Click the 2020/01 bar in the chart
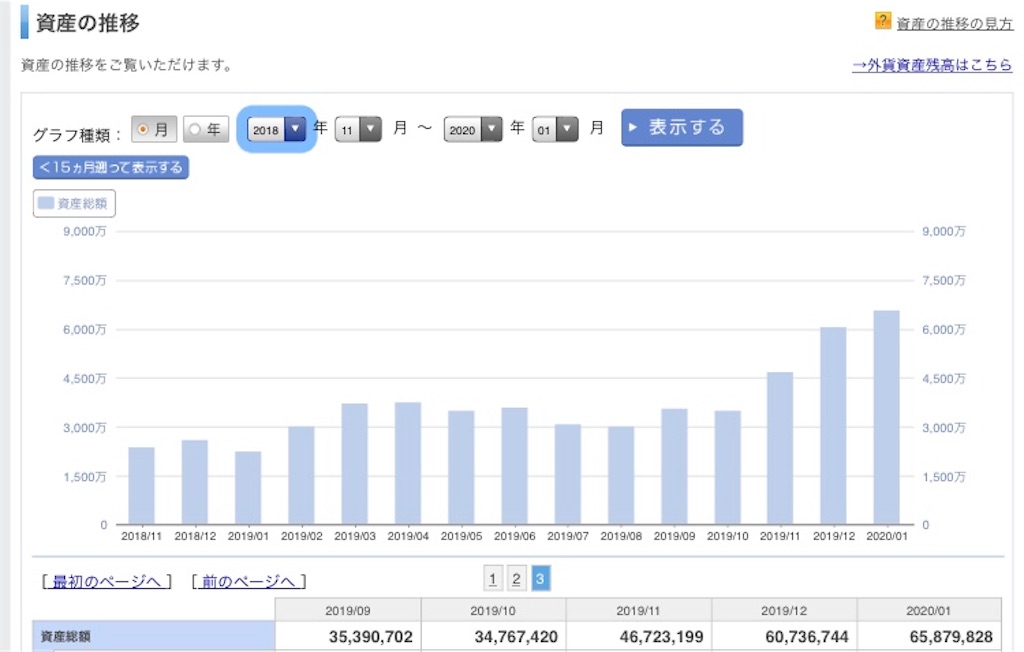This screenshot has height=652, width=1024. [887, 417]
